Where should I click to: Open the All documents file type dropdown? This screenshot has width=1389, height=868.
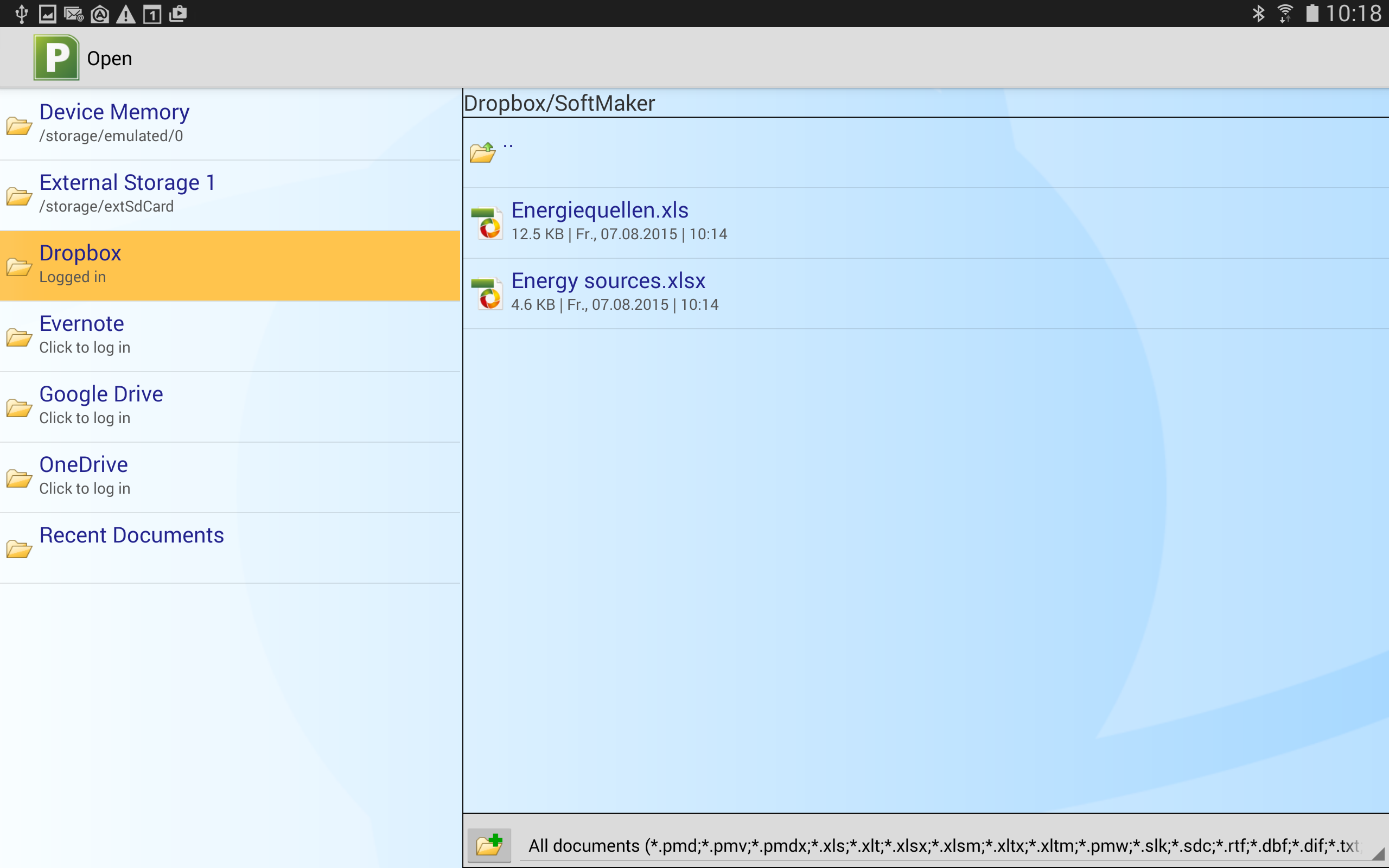click(951, 845)
